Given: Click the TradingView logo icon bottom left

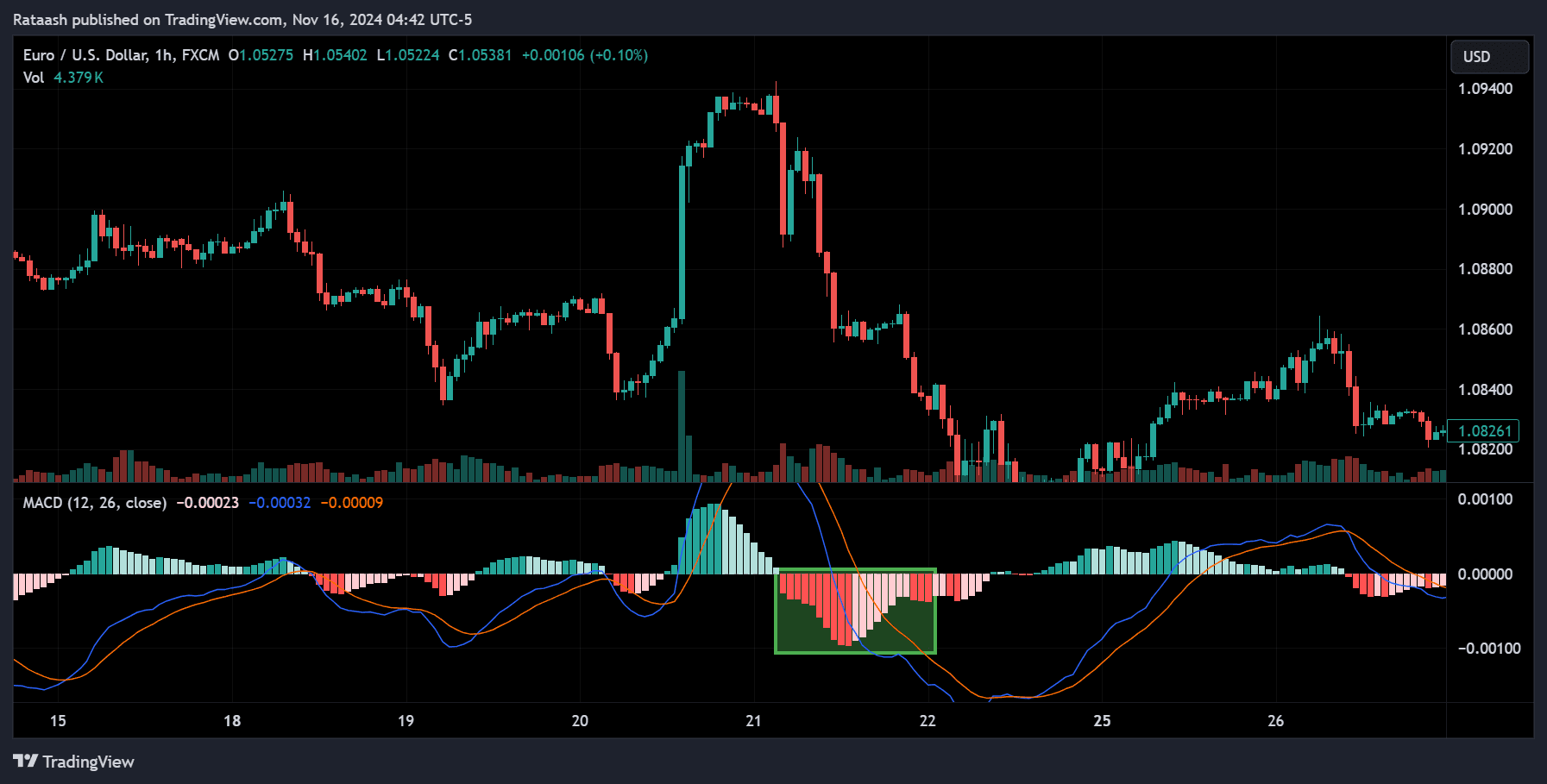Looking at the screenshot, I should pyautogui.click(x=27, y=762).
